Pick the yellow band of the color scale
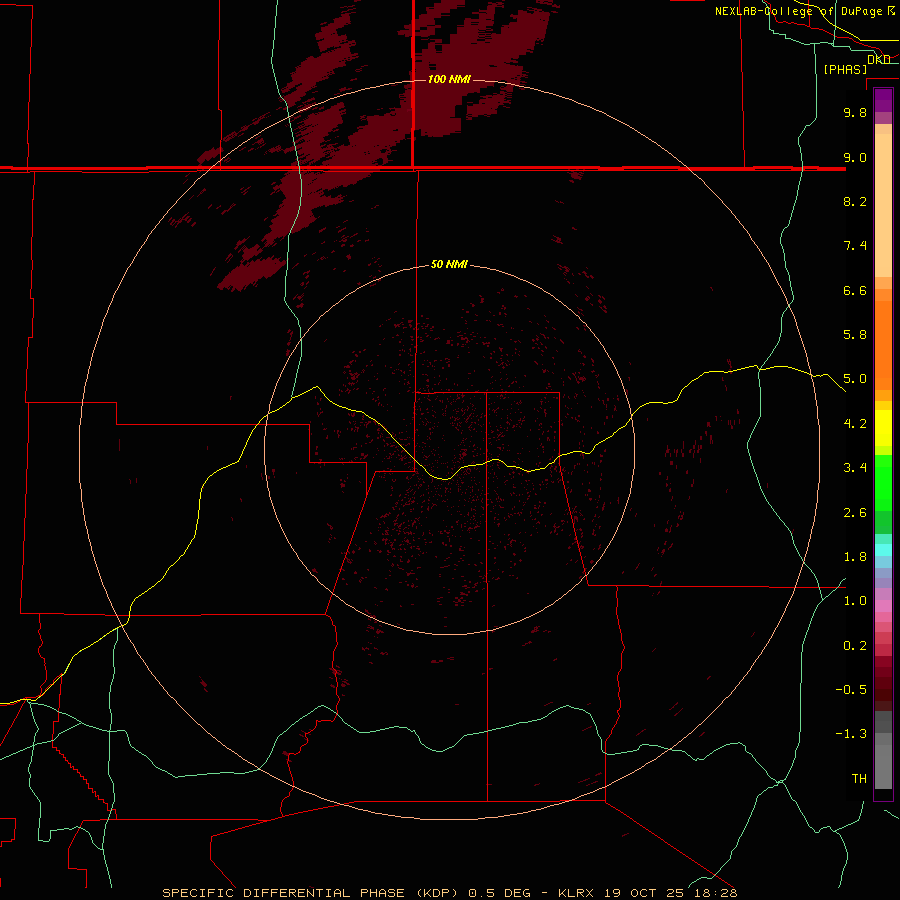 click(883, 428)
